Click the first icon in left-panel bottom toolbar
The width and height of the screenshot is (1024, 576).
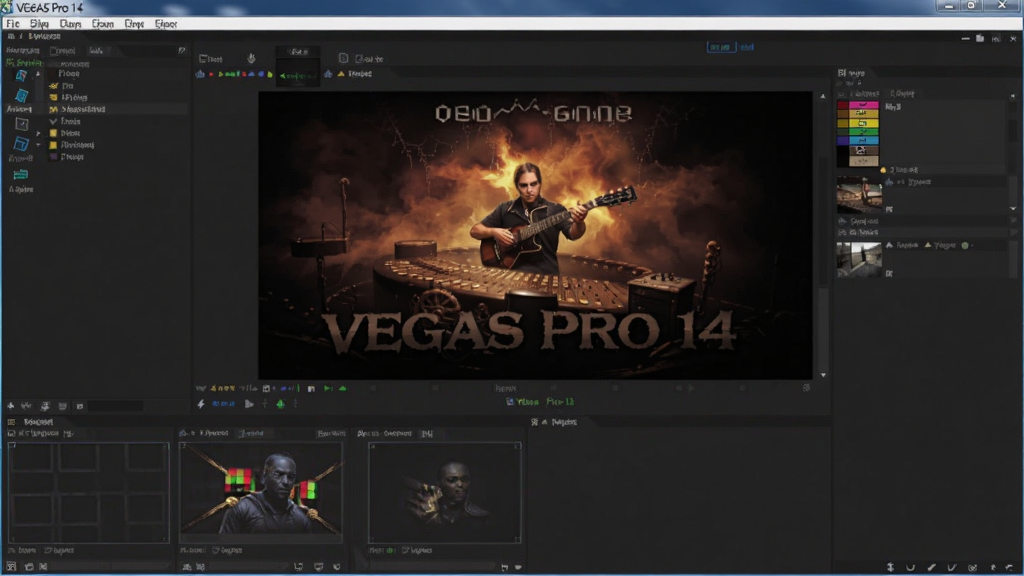10,406
